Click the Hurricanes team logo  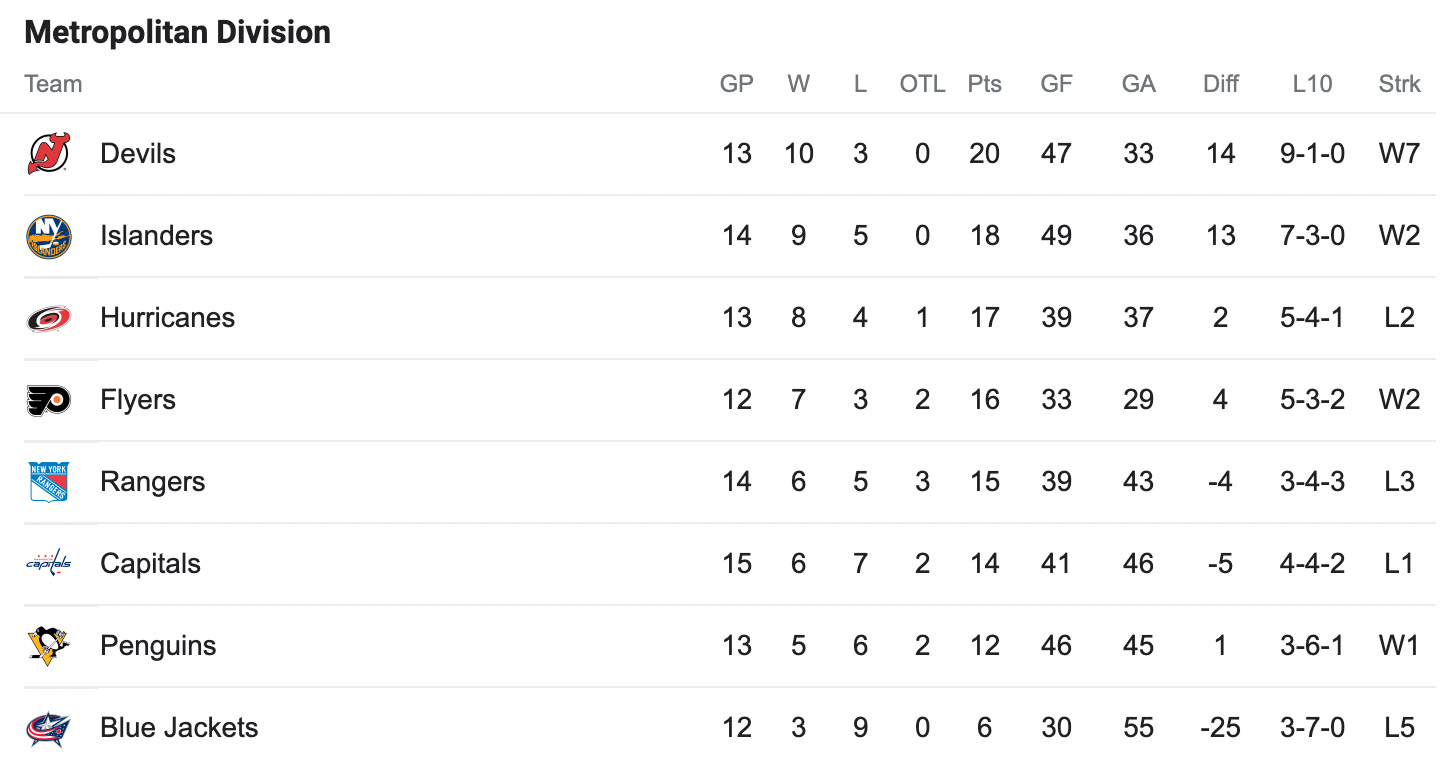pos(49,318)
